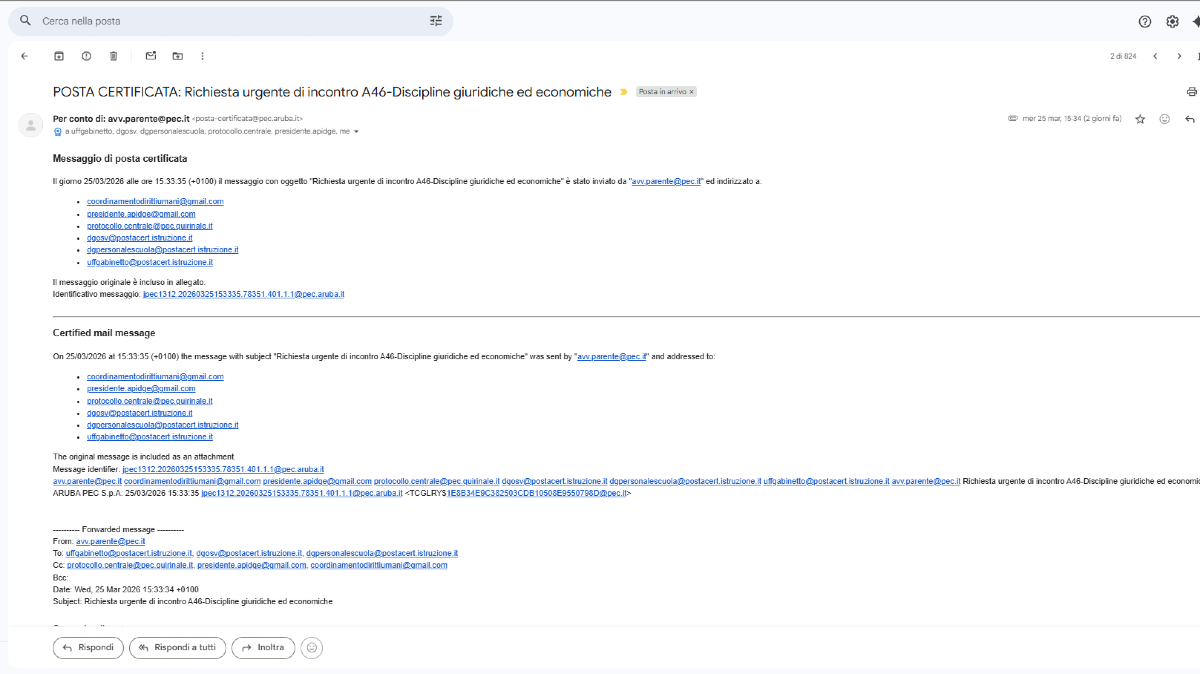This screenshot has height=674, width=1200.
Task: Open the three-dot more actions menu
Action: click(x=203, y=56)
